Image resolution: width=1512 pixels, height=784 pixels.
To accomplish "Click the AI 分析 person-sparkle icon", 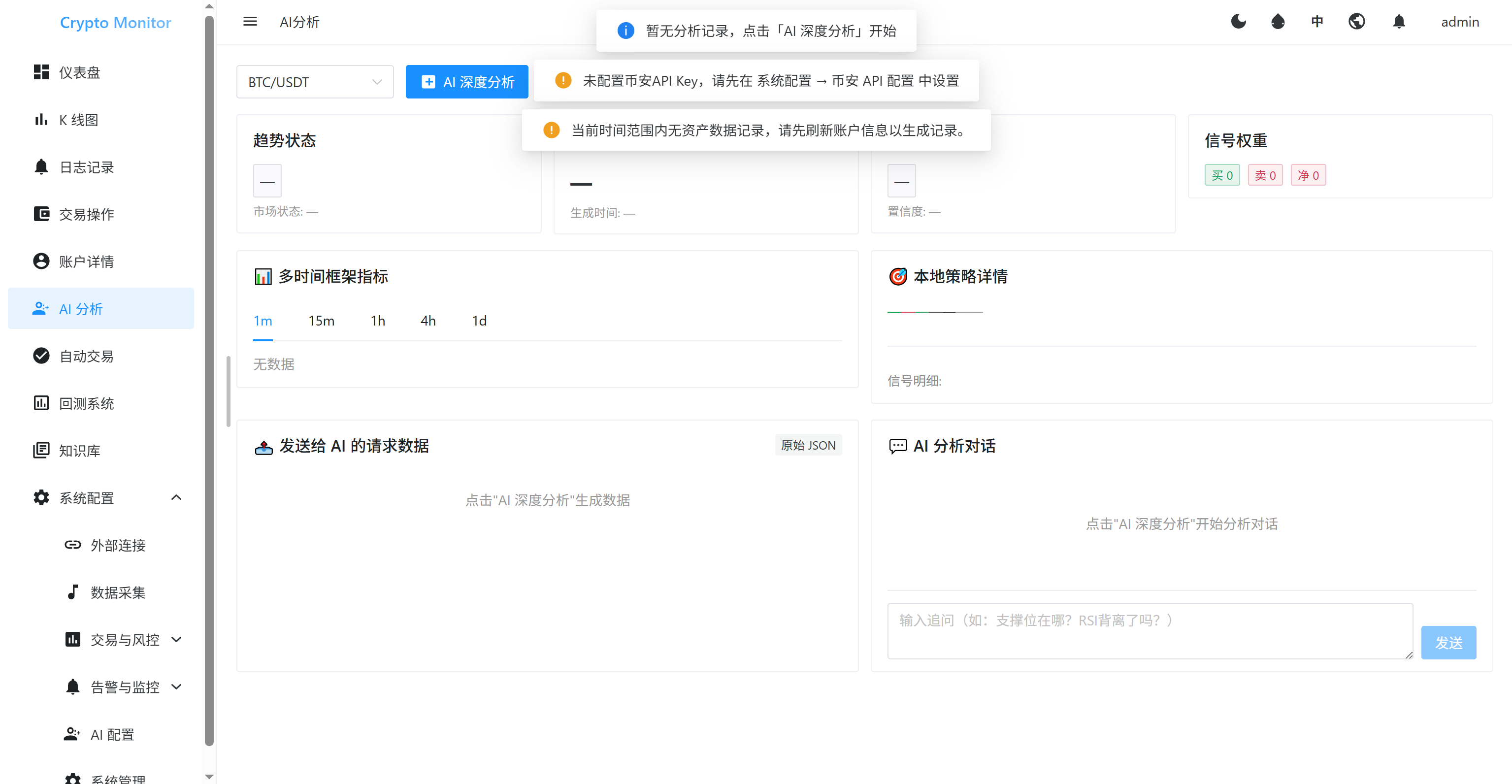I will (x=41, y=308).
